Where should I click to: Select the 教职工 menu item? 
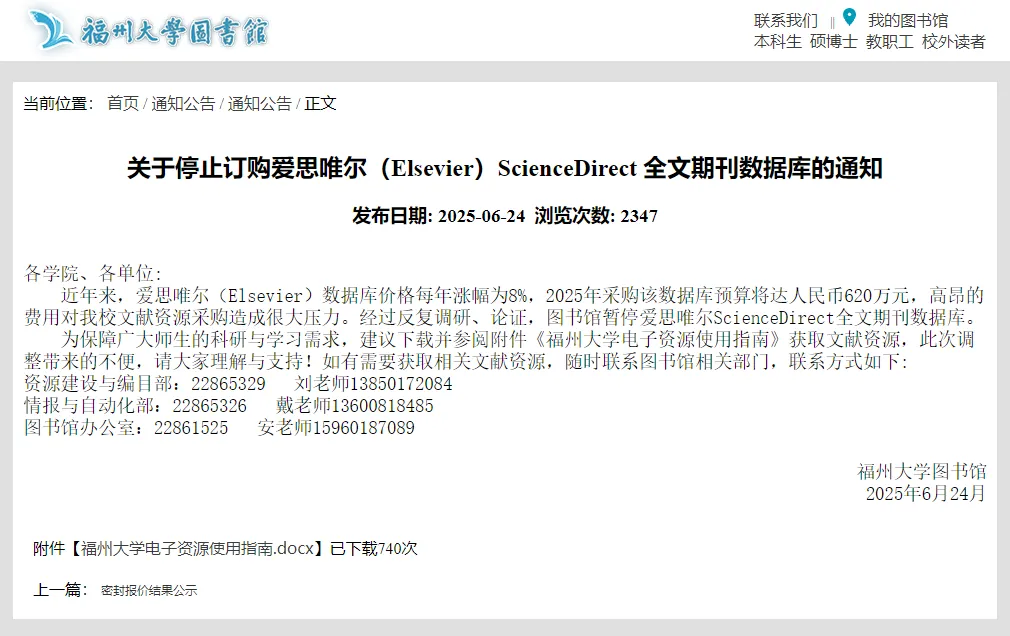click(890, 42)
